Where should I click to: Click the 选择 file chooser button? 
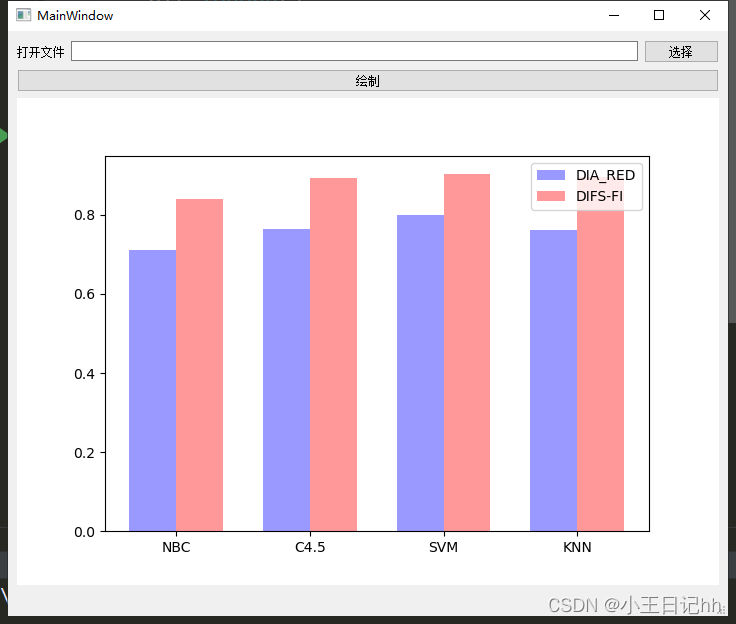pyautogui.click(x=681, y=52)
